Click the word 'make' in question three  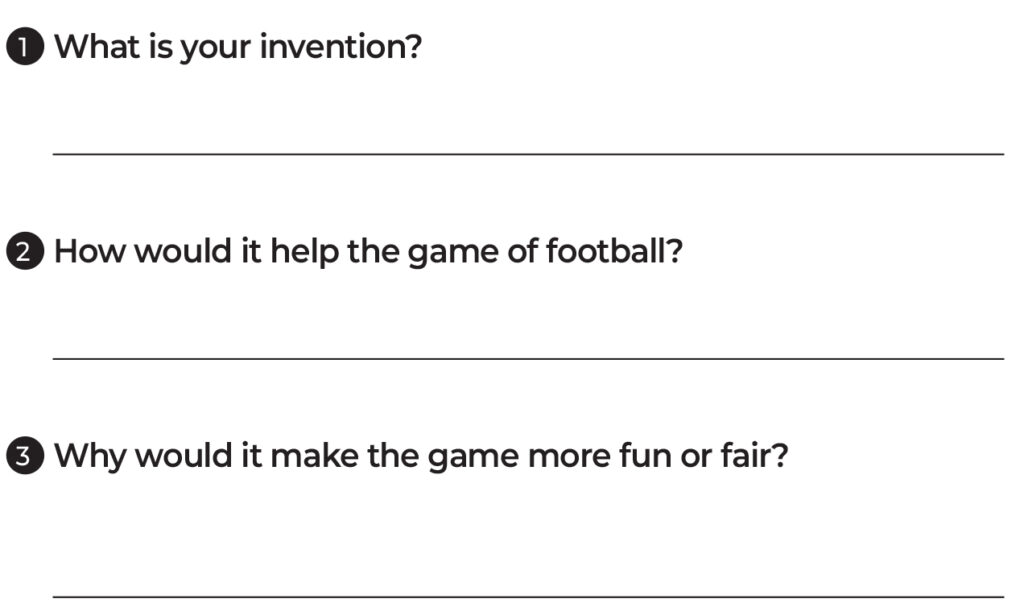(314, 455)
